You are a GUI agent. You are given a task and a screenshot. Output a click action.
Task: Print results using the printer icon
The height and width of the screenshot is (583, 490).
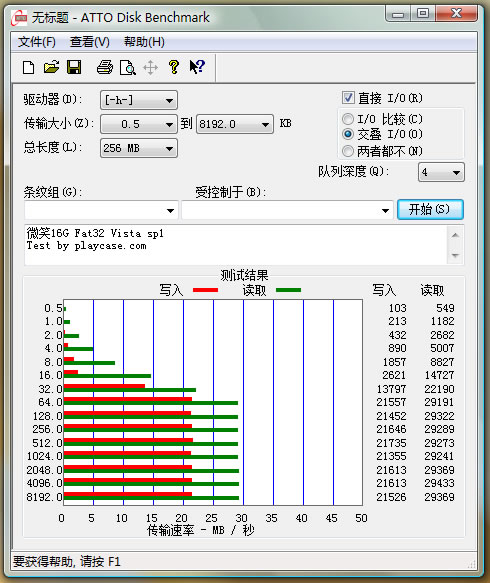click(x=105, y=67)
